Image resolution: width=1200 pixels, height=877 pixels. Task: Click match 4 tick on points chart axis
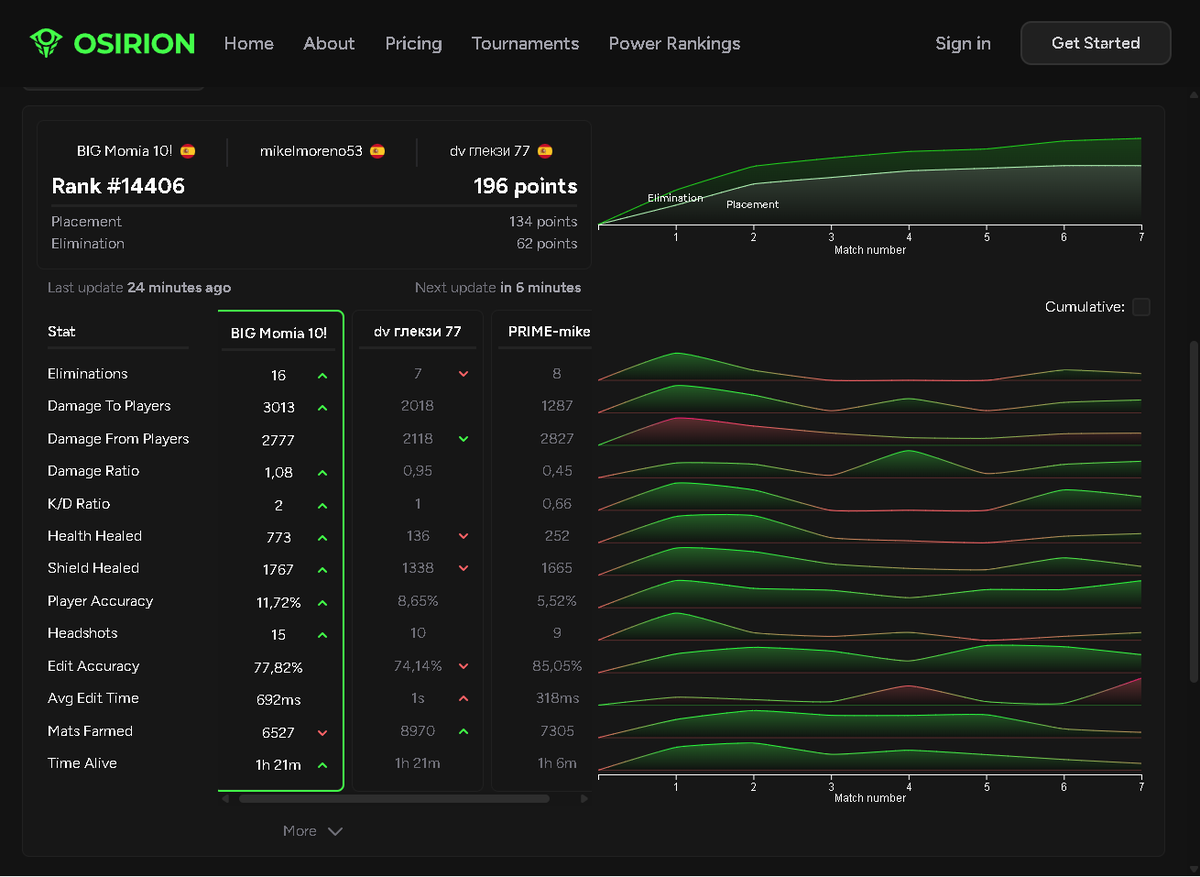909,235
